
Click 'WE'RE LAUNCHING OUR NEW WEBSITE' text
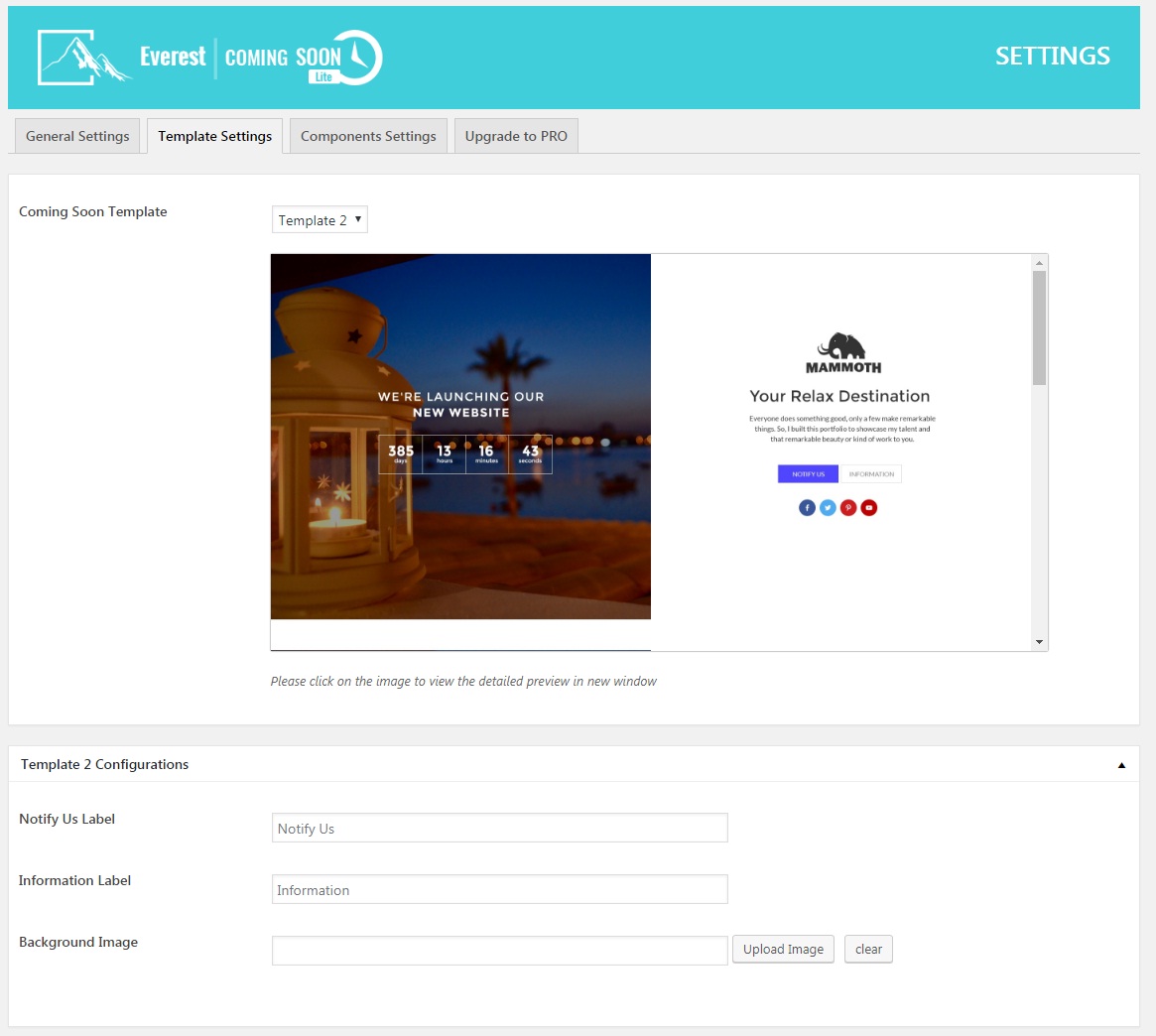460,404
